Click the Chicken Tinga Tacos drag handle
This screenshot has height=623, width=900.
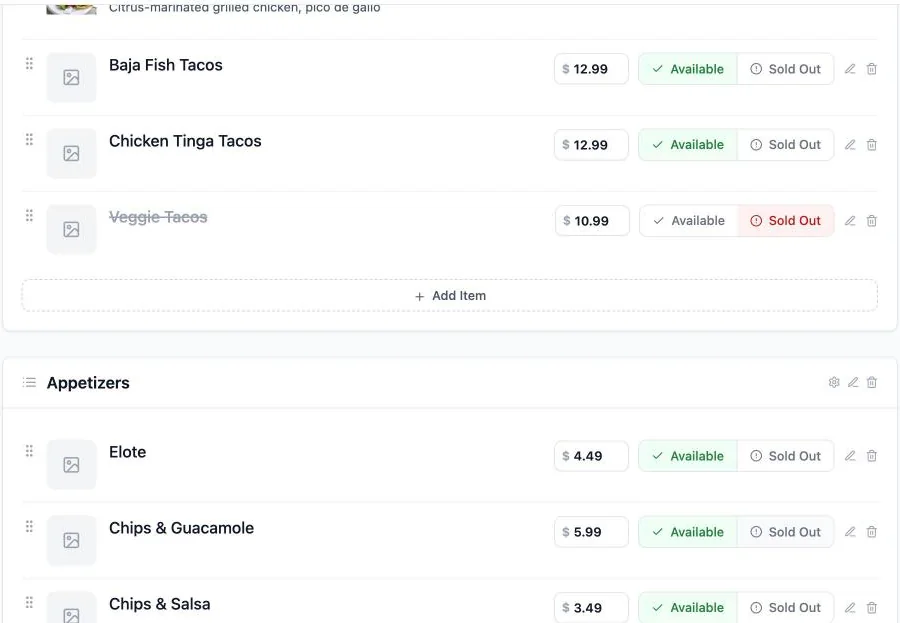pos(29,140)
